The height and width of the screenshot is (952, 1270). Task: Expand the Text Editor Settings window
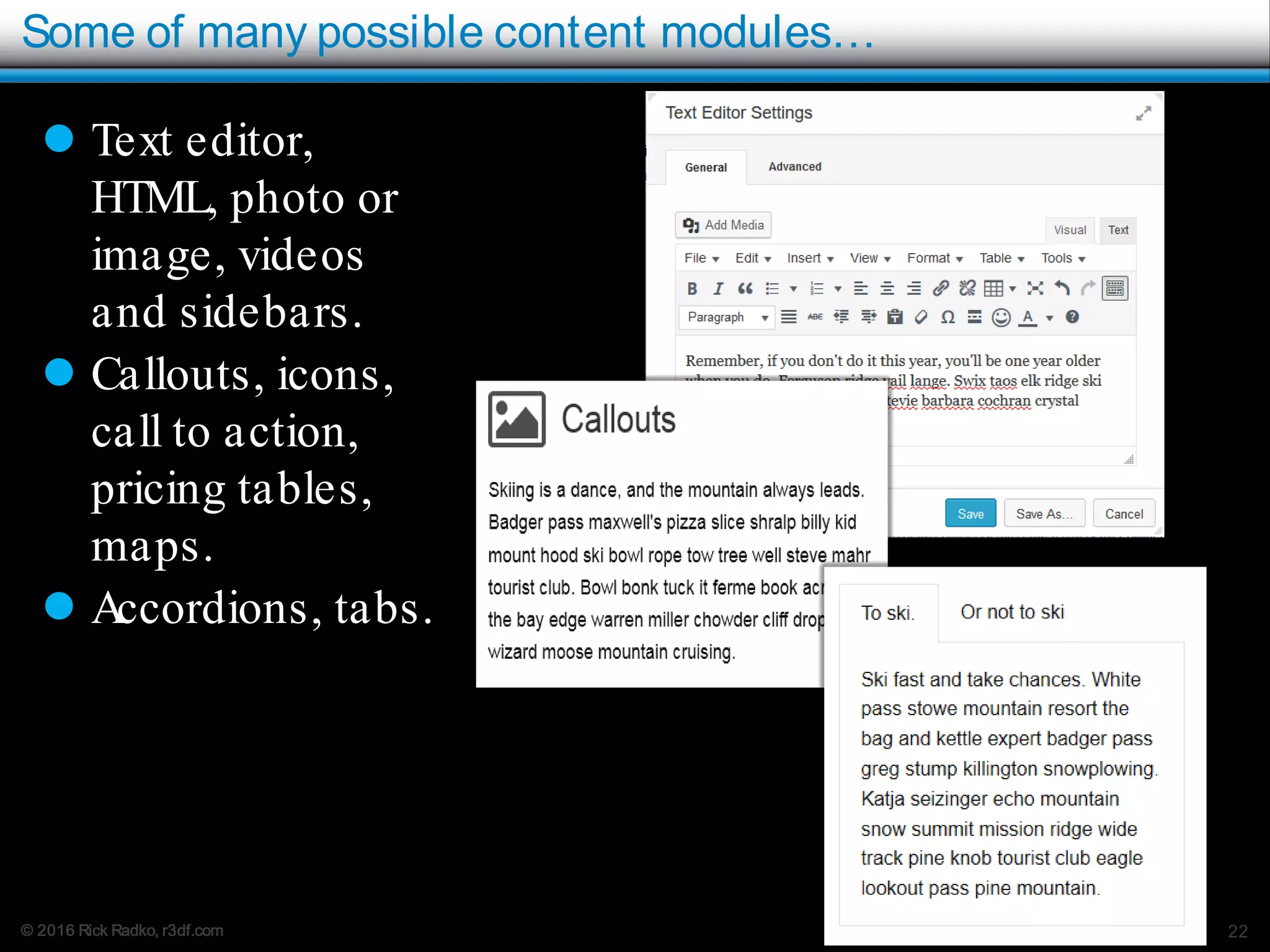pyautogui.click(x=1143, y=113)
